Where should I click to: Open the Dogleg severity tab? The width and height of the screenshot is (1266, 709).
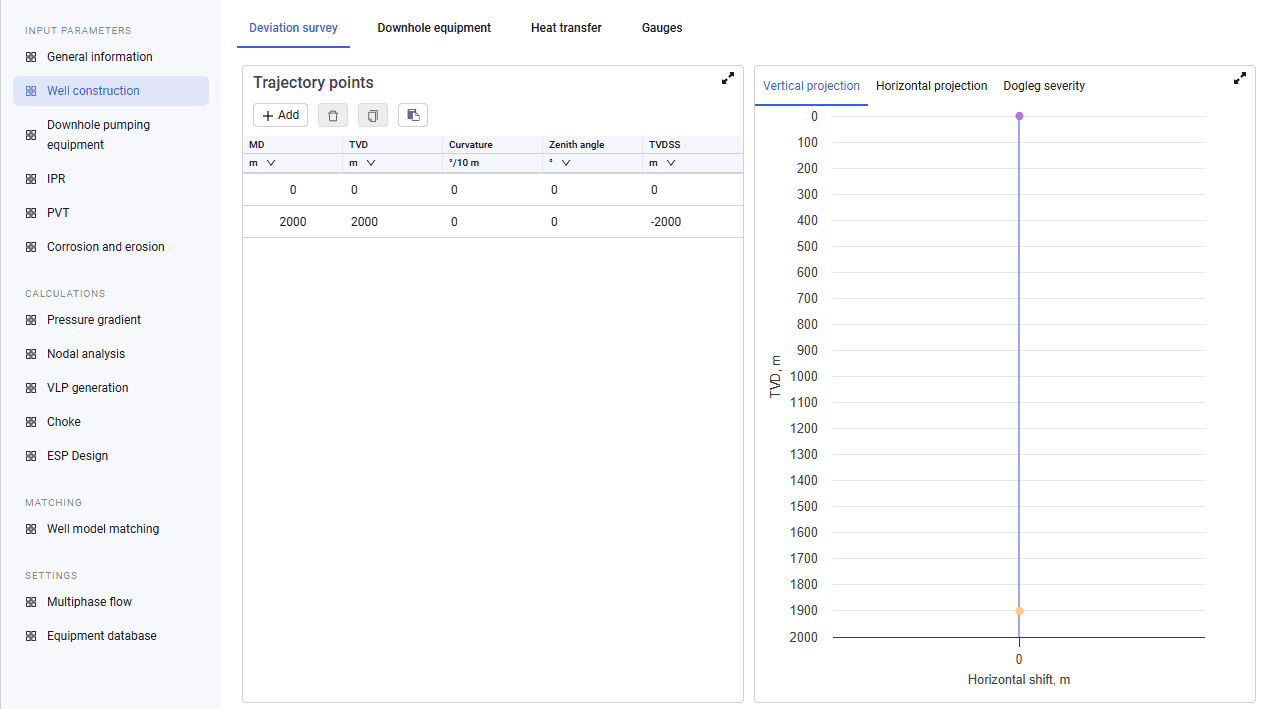(x=1044, y=86)
